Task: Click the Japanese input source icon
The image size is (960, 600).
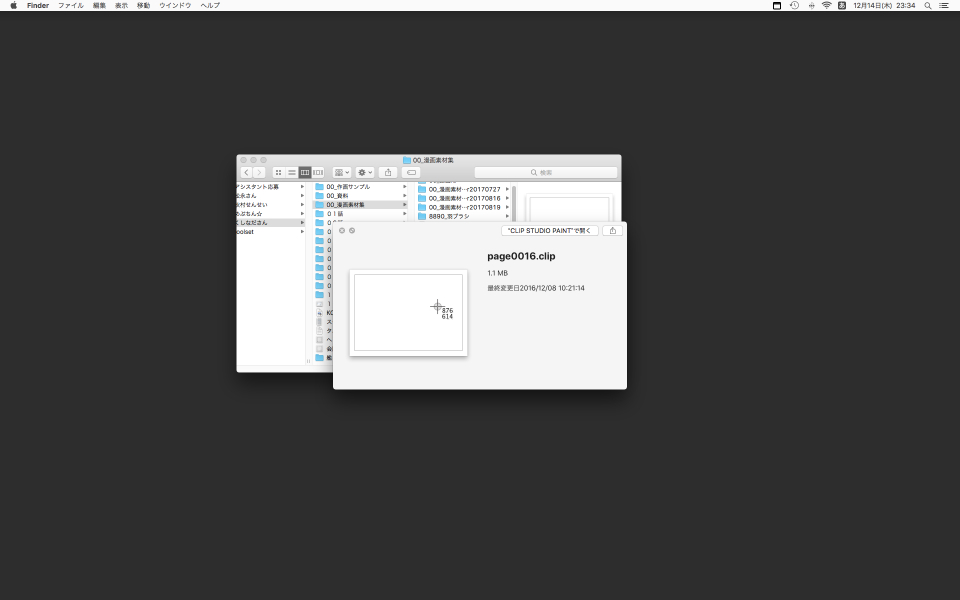Action: coord(842,6)
